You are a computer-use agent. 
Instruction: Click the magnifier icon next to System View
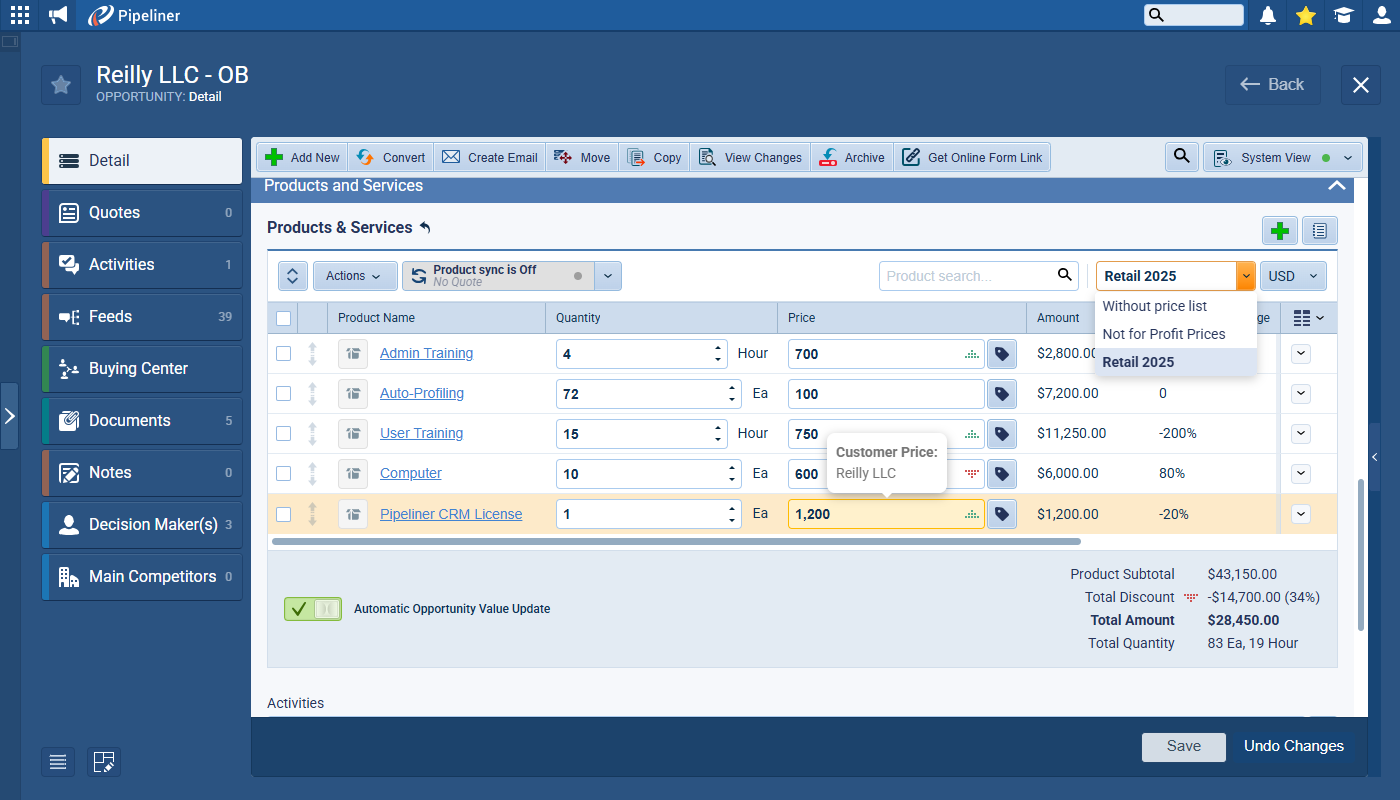[1181, 157]
